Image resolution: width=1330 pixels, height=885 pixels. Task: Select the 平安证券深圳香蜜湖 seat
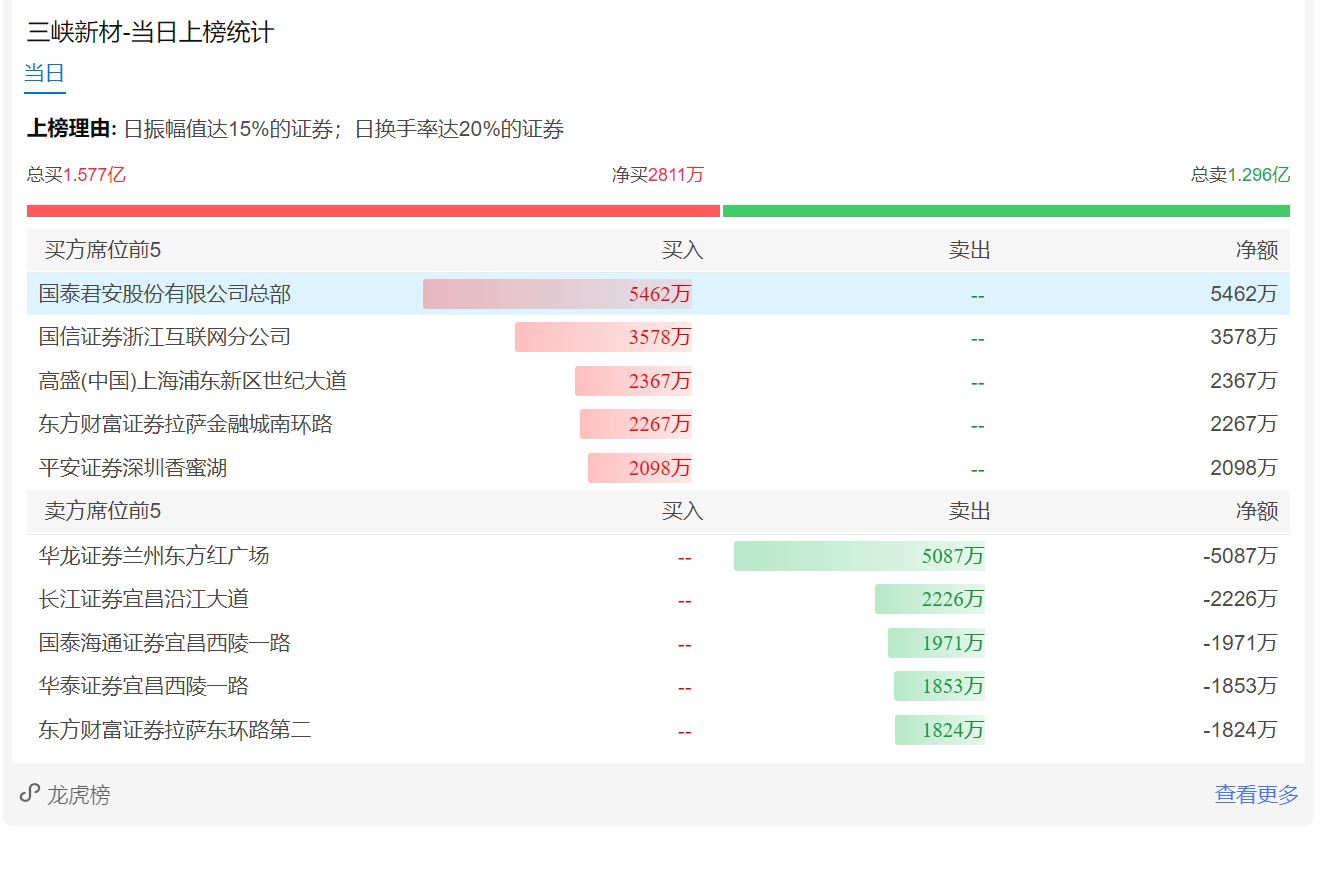click(x=133, y=468)
